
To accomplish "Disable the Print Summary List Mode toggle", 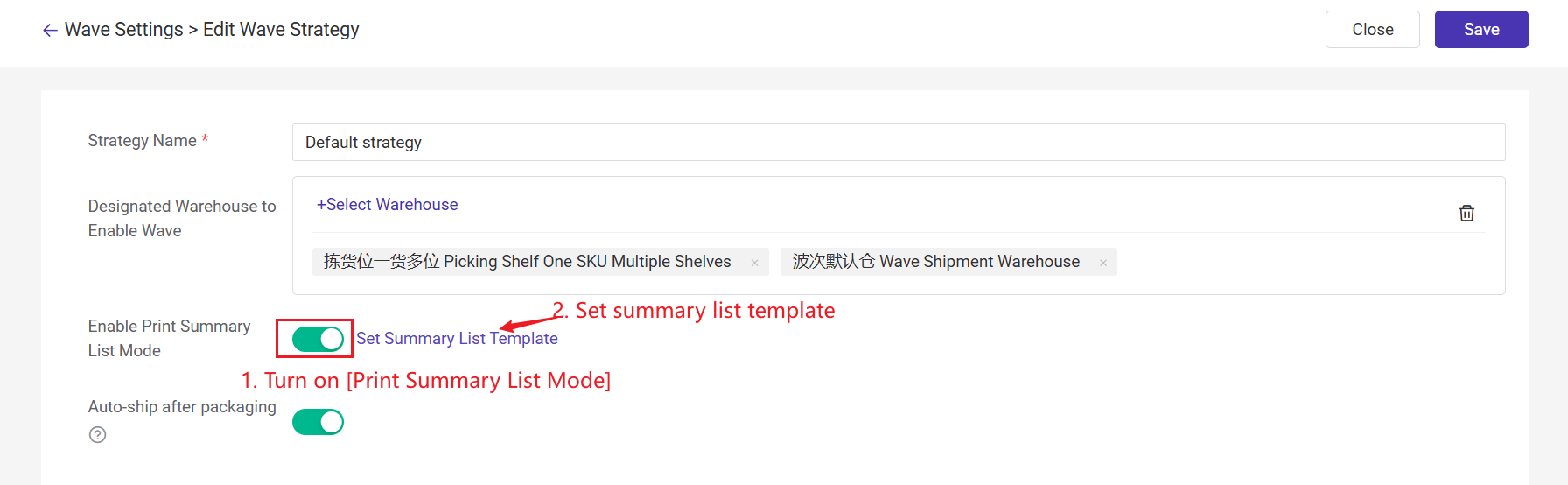I will [x=318, y=339].
